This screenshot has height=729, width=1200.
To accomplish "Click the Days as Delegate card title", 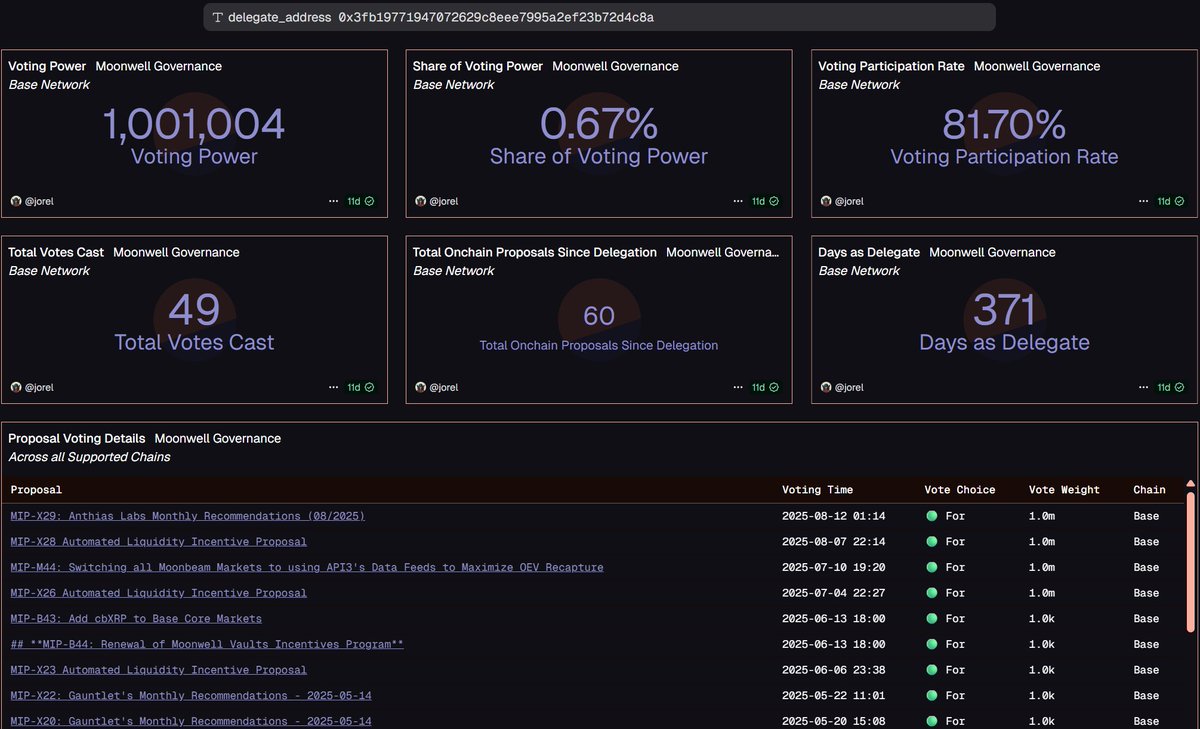I will click(x=869, y=252).
